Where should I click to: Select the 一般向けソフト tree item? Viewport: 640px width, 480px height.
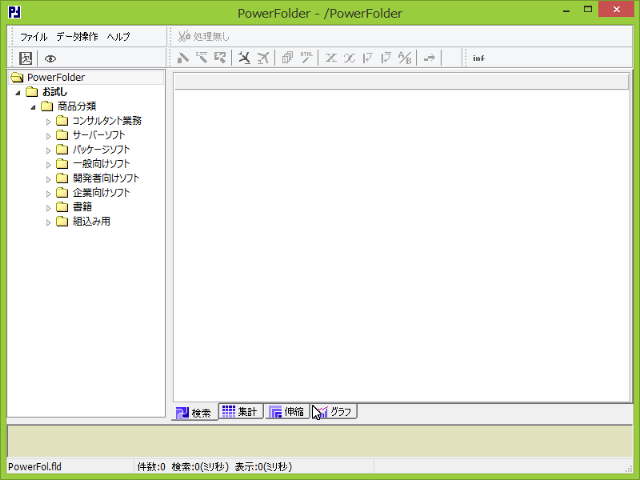(x=101, y=164)
